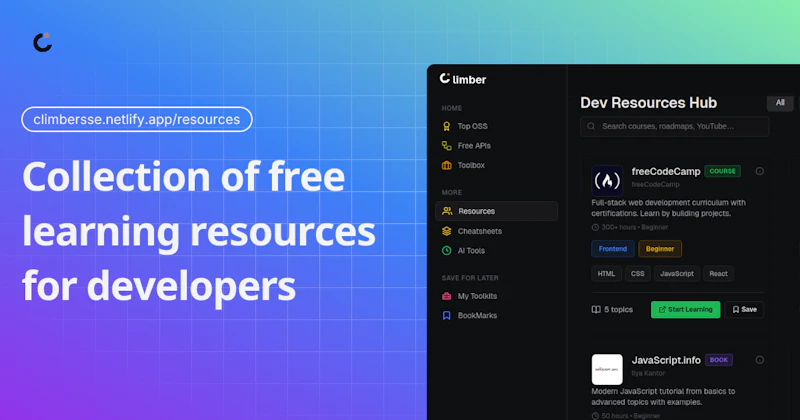Click the AI Tools clock icon
The height and width of the screenshot is (420, 800).
click(446, 251)
